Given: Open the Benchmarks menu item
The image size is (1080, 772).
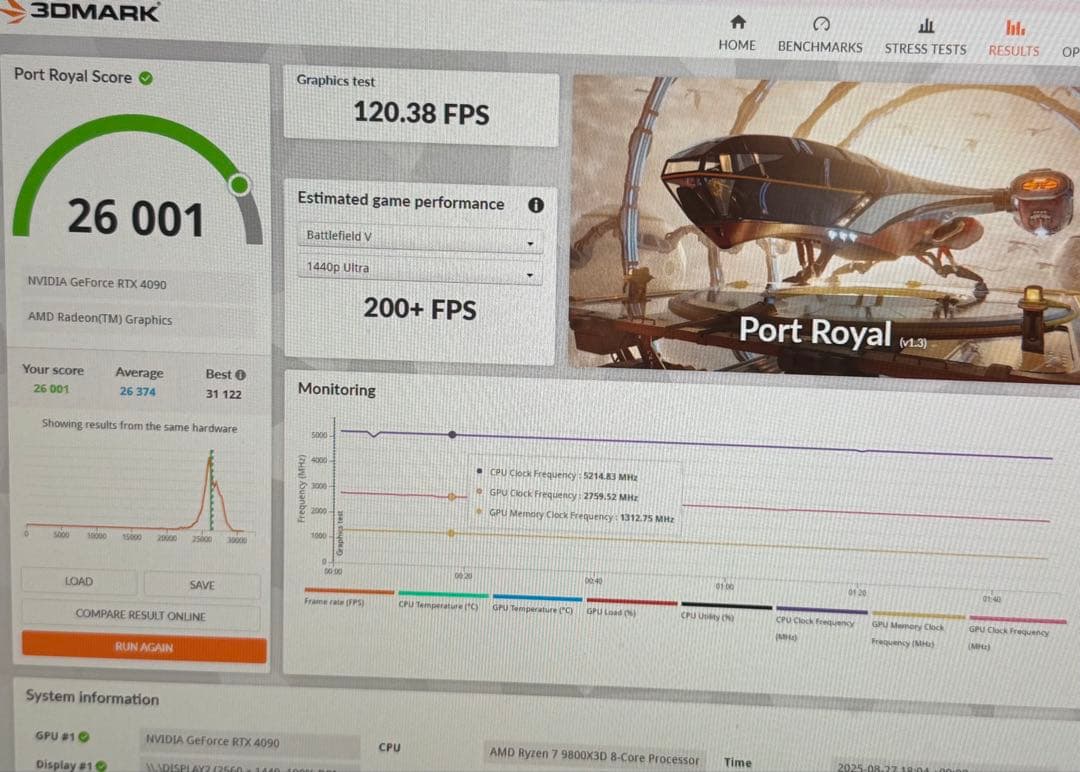Looking at the screenshot, I should [x=820, y=46].
